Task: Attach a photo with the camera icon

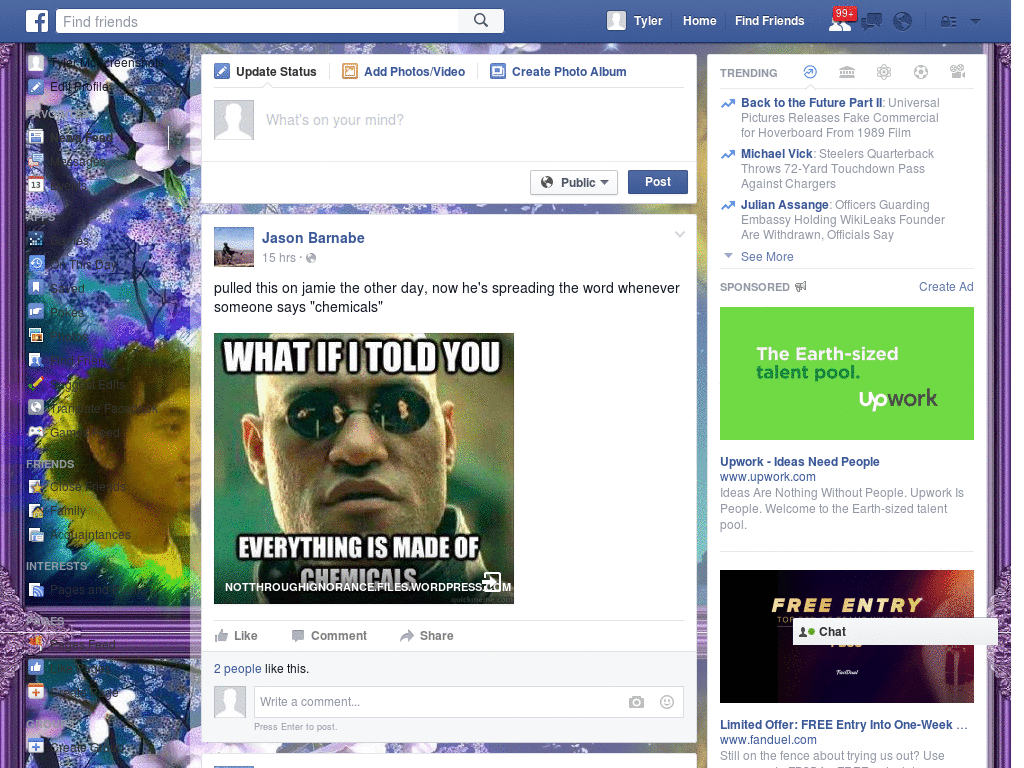Action: coord(636,702)
